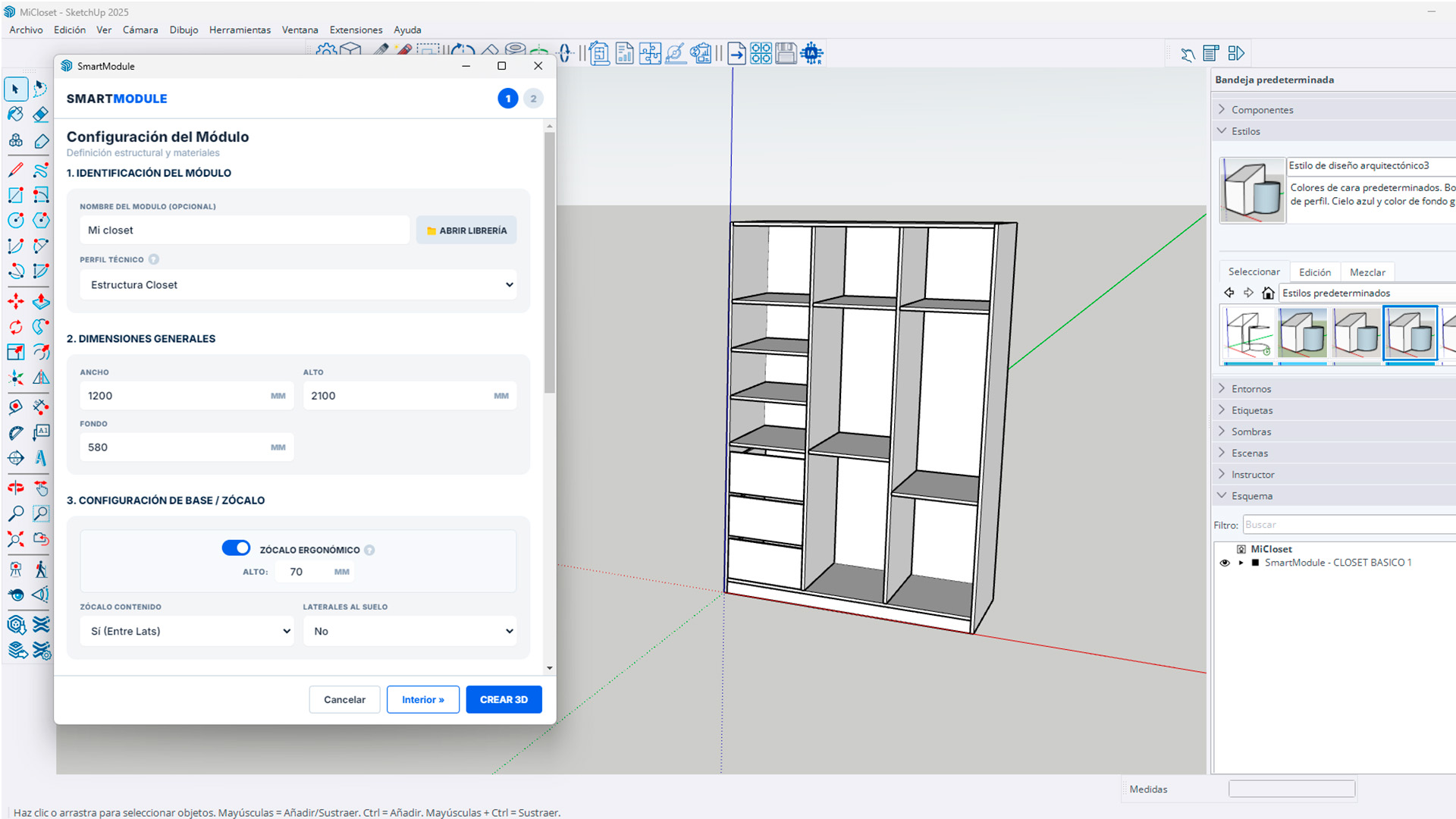The height and width of the screenshot is (819, 1456).
Task: Click the IA chip toolbar icon
Action: click(811, 53)
